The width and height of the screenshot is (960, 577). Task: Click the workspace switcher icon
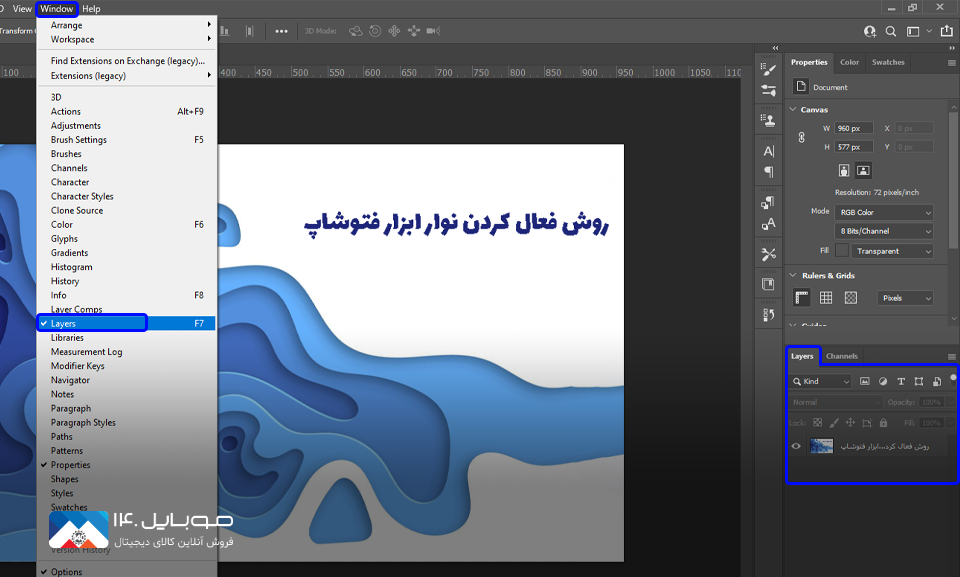[x=913, y=31]
